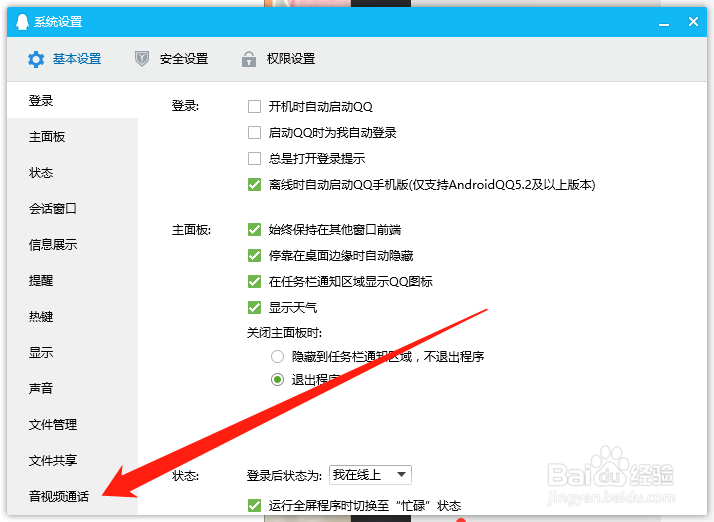Viewport: 714px width, 522px height.
Task: Switch to the 权限设置 tab
Action: (278, 59)
